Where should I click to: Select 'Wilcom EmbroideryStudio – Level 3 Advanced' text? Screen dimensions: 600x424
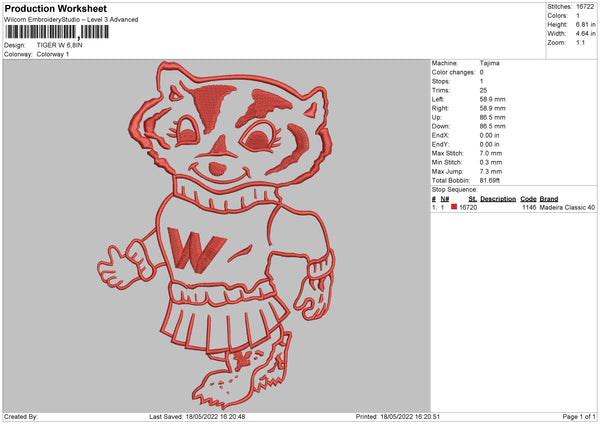71,20
